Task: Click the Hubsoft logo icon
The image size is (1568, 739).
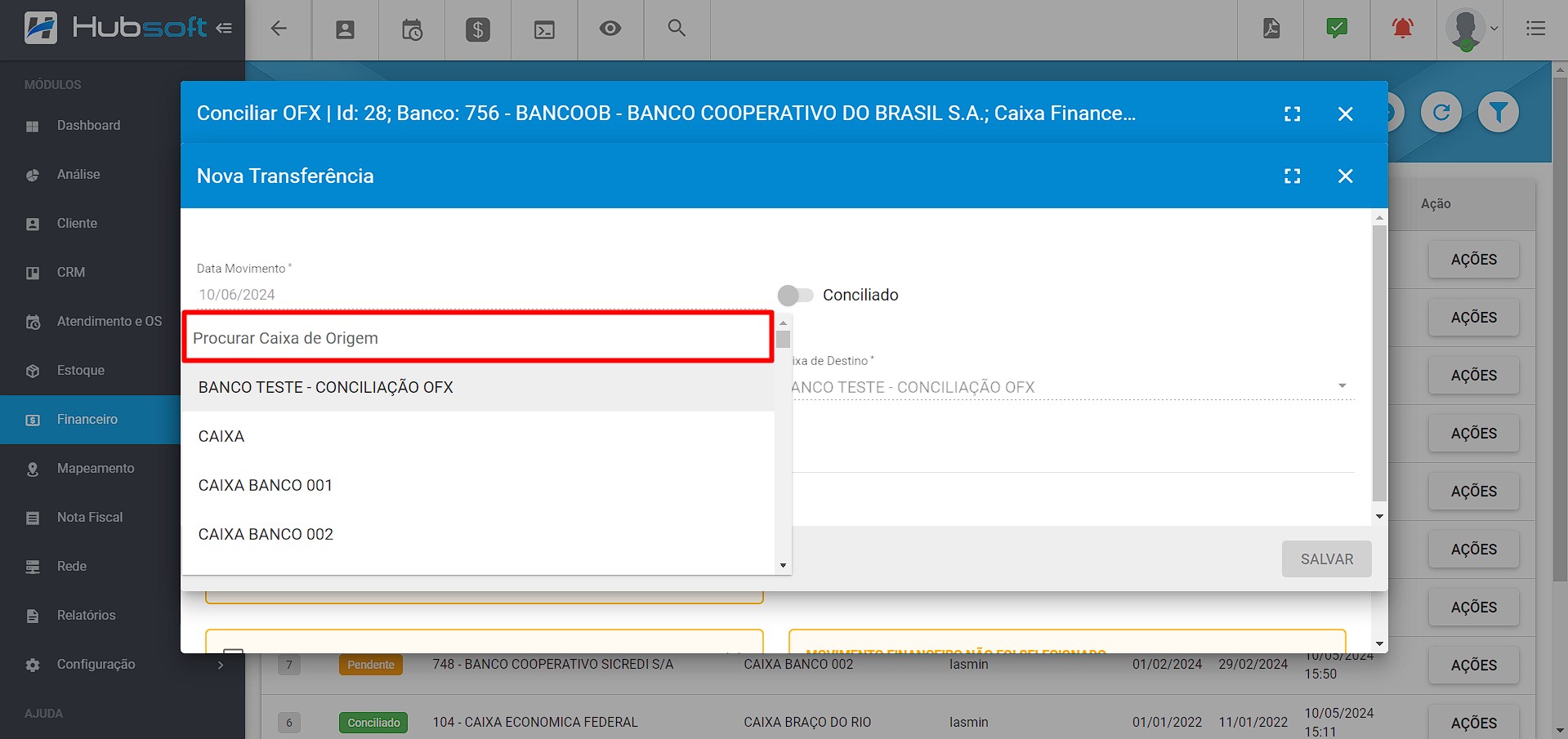Action: 41,28
